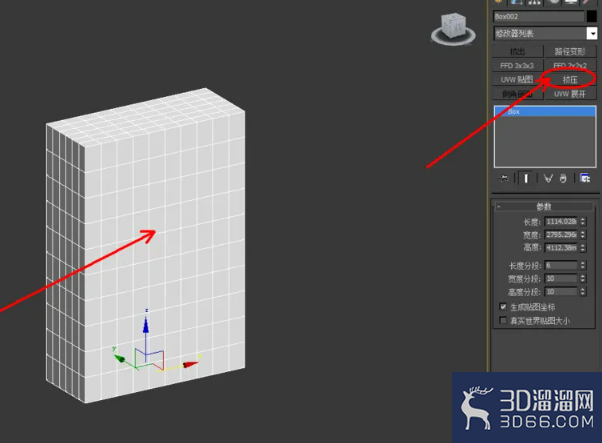The height and width of the screenshot is (443, 602).
Task: Click the blue Z axis gizmo arrow
Action: pos(146,324)
